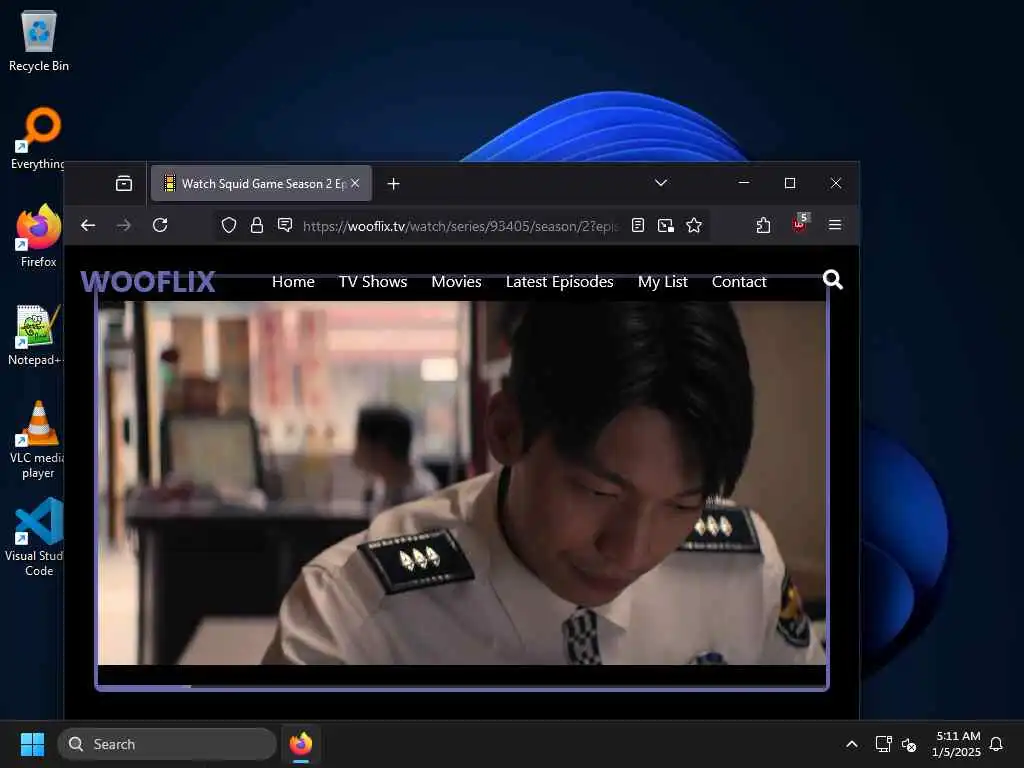Select the Watch Squid Game Season 2 tab
This screenshot has height=768, width=1024.
[x=261, y=184]
